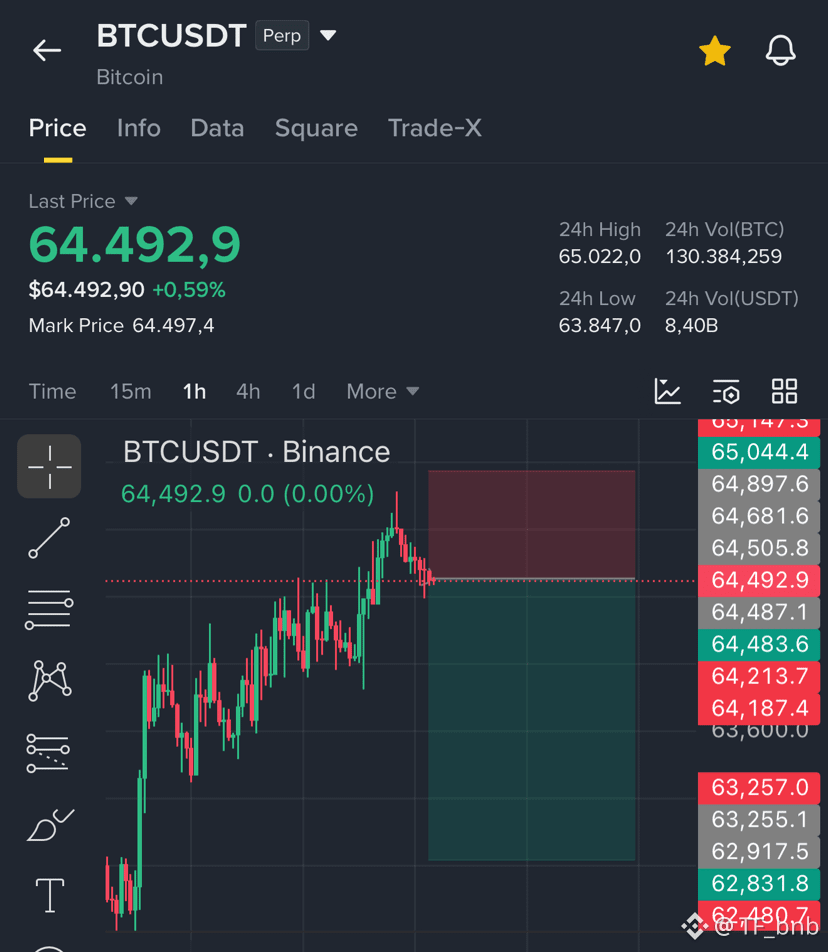Click the 64,487.1 price label

pyautogui.click(x=759, y=612)
